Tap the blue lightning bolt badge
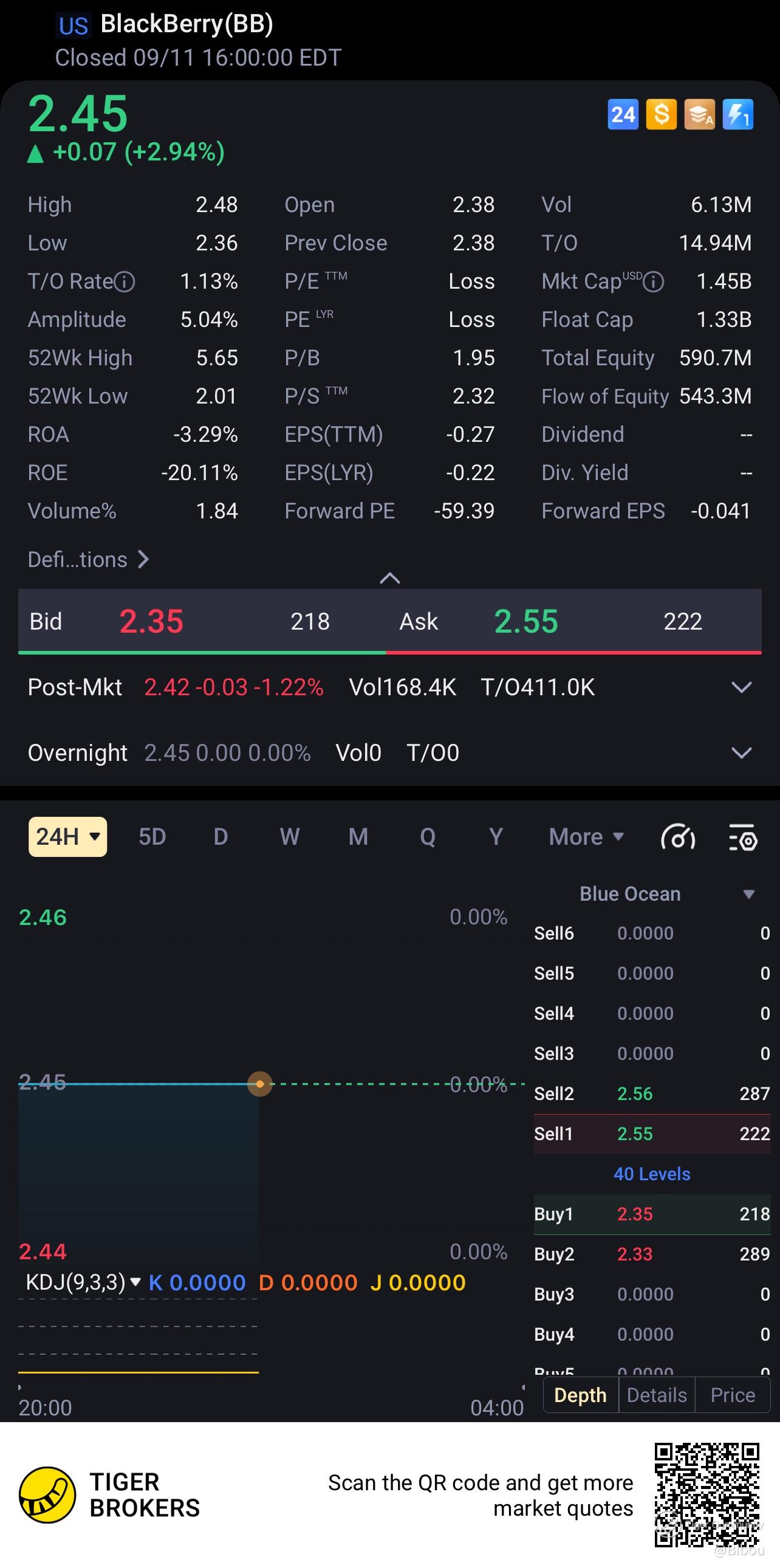 pyautogui.click(x=737, y=114)
